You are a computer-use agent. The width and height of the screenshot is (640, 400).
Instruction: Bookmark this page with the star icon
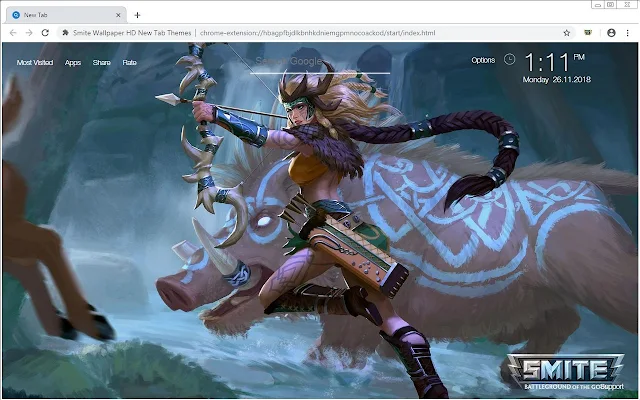(x=567, y=33)
